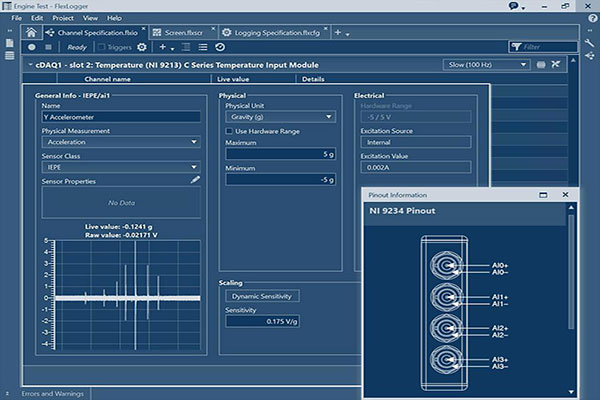Open the Home tab icon
This screenshot has width=600, height=400.
tap(31, 33)
